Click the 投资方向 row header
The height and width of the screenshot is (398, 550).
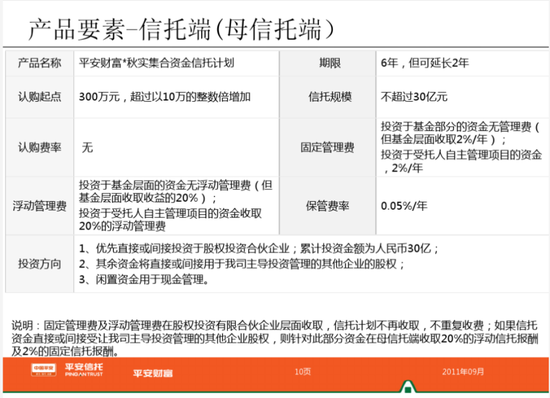click(x=40, y=264)
